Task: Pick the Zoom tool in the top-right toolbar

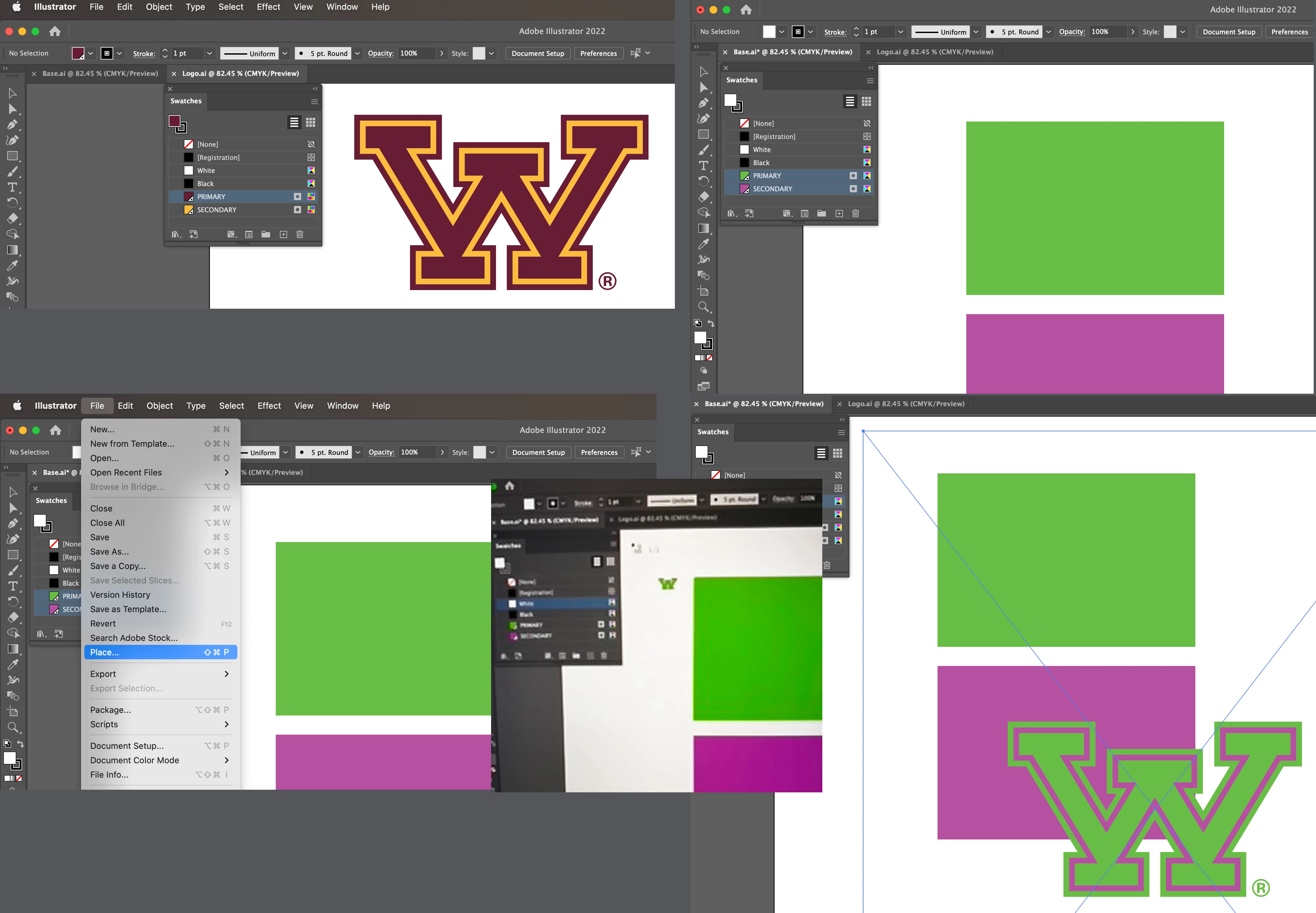Action: tap(704, 307)
